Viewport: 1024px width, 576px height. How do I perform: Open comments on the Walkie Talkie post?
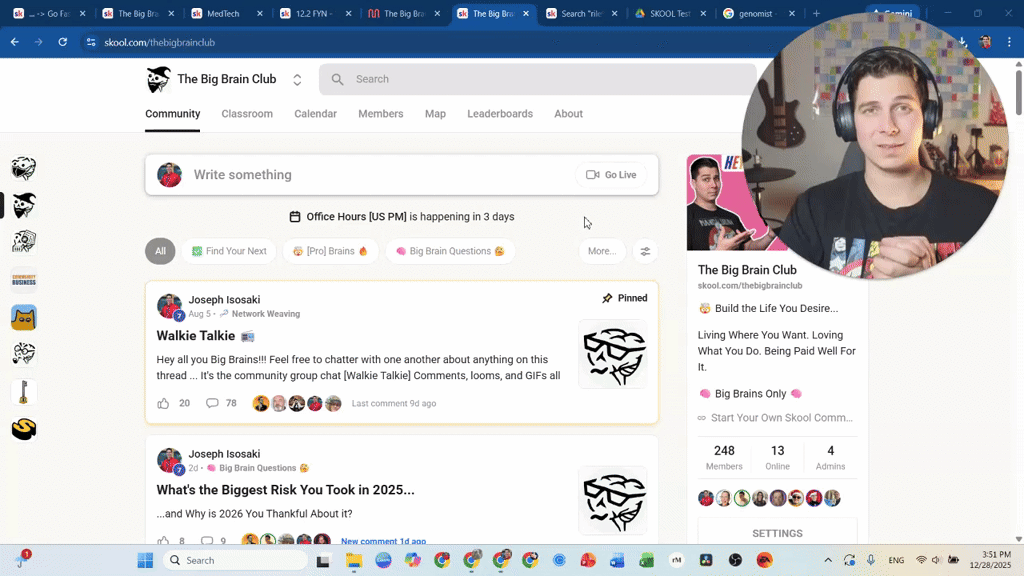(212, 404)
